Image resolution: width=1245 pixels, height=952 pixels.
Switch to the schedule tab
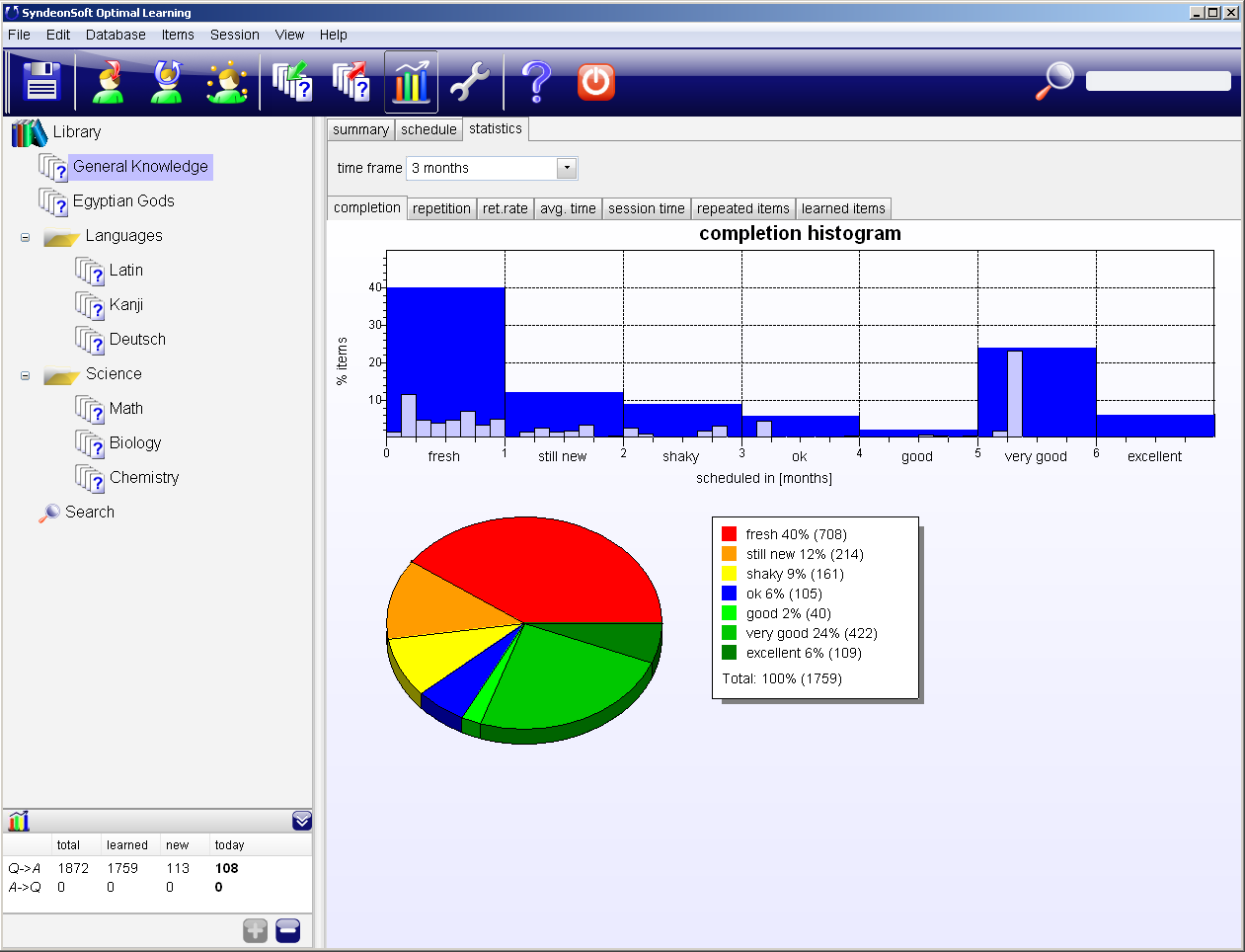(x=428, y=129)
